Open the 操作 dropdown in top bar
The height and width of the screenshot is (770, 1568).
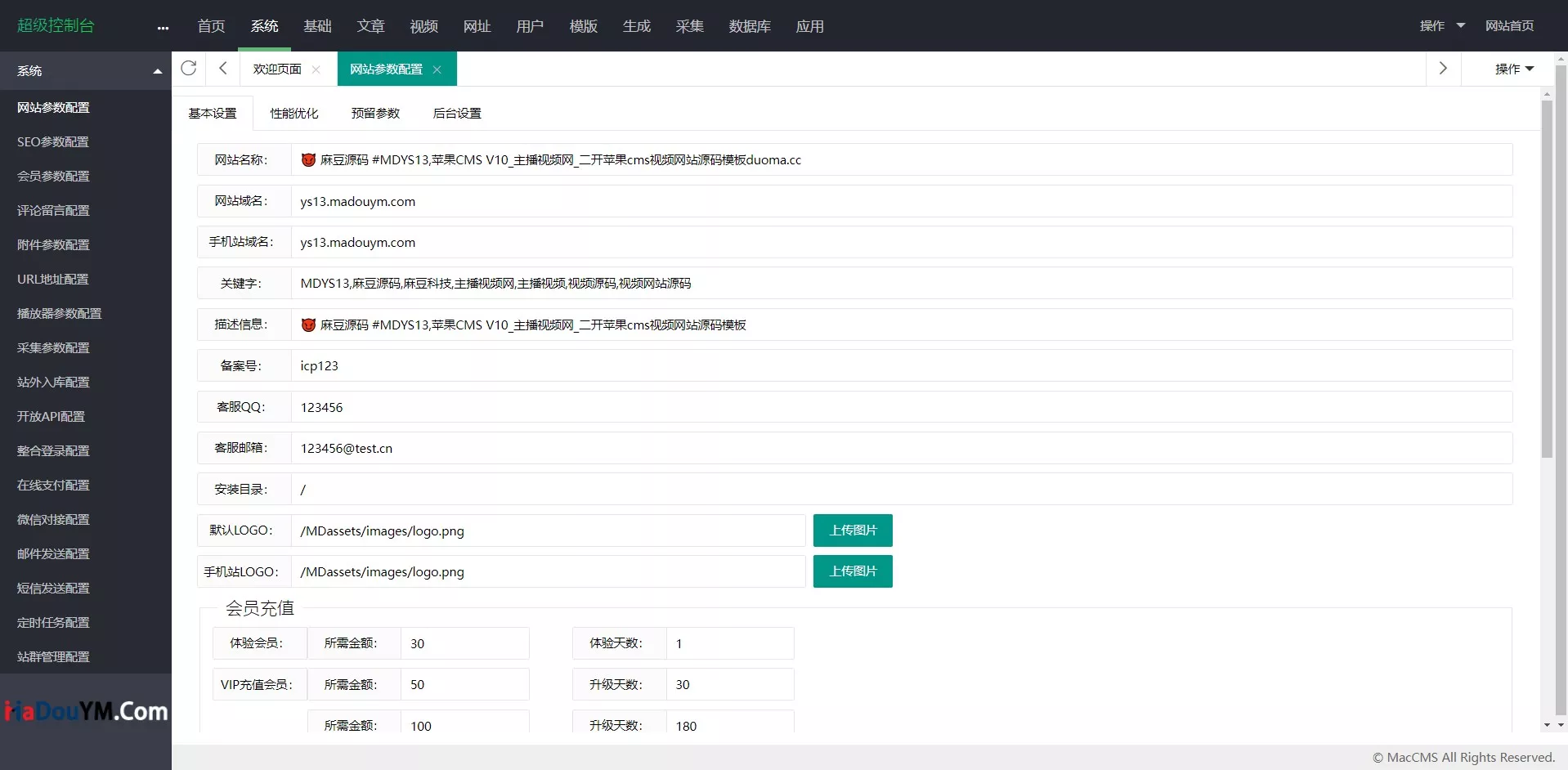pyautogui.click(x=1441, y=26)
